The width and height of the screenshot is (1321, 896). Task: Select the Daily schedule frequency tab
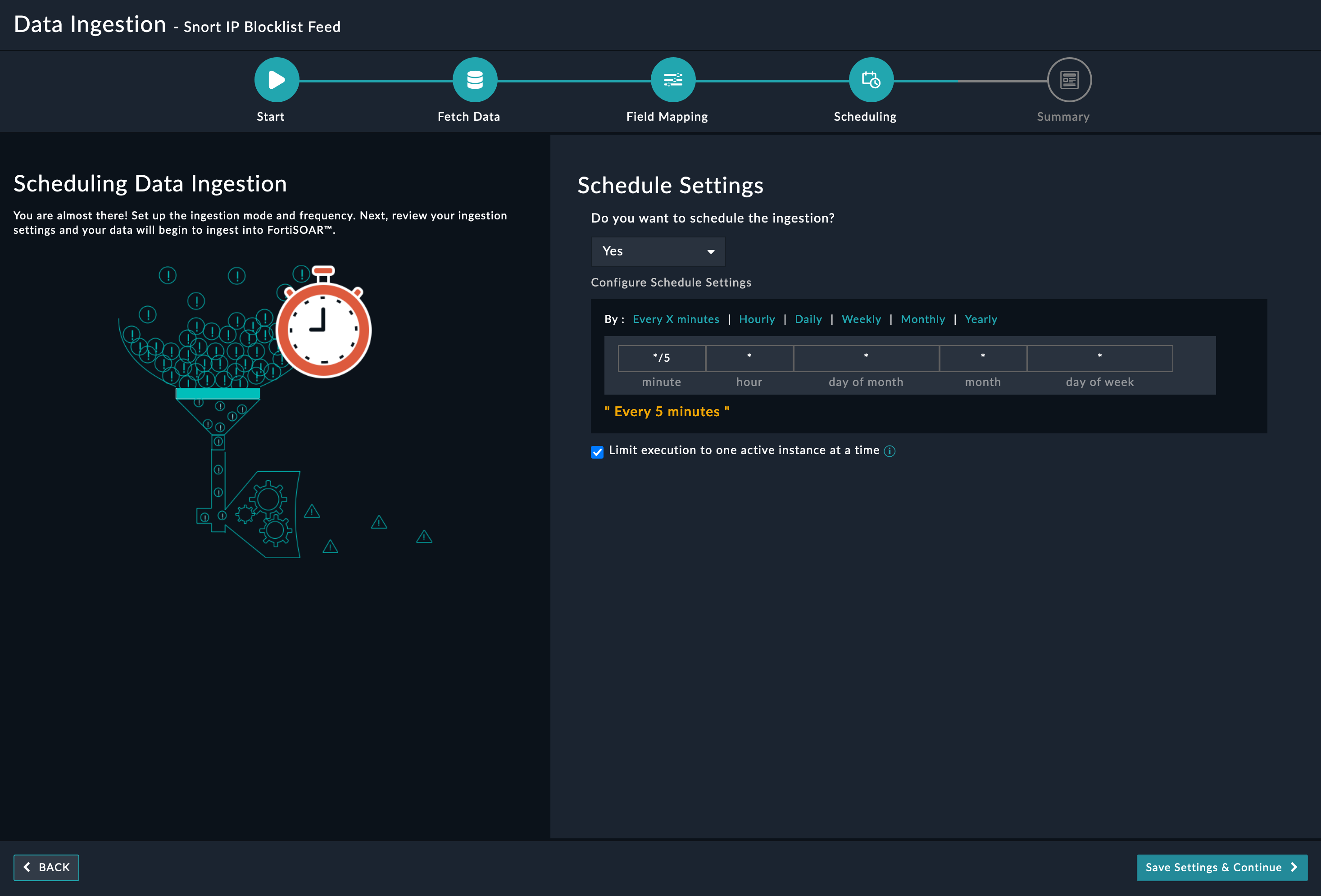pyautogui.click(x=808, y=319)
